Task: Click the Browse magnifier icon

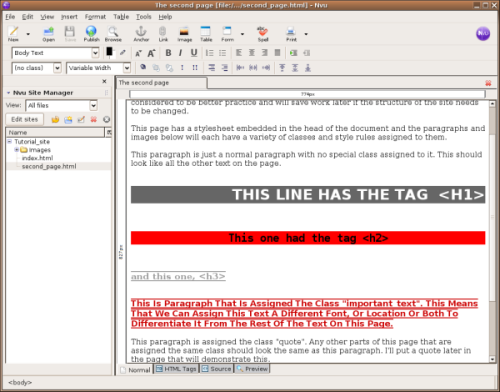Action: 113,33
